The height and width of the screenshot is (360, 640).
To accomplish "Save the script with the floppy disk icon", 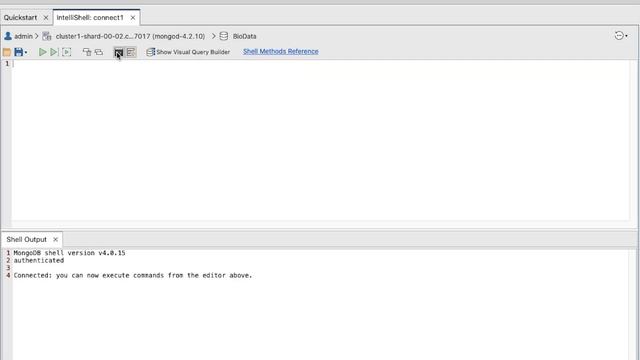I will pos(18,52).
